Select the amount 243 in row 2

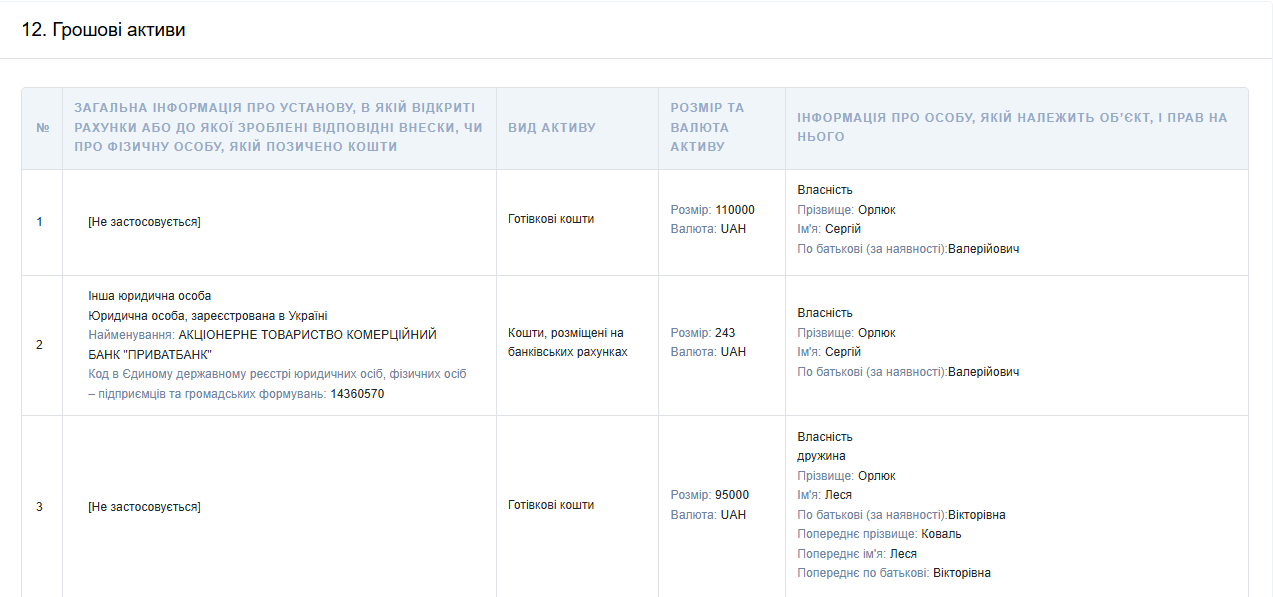tap(725, 333)
